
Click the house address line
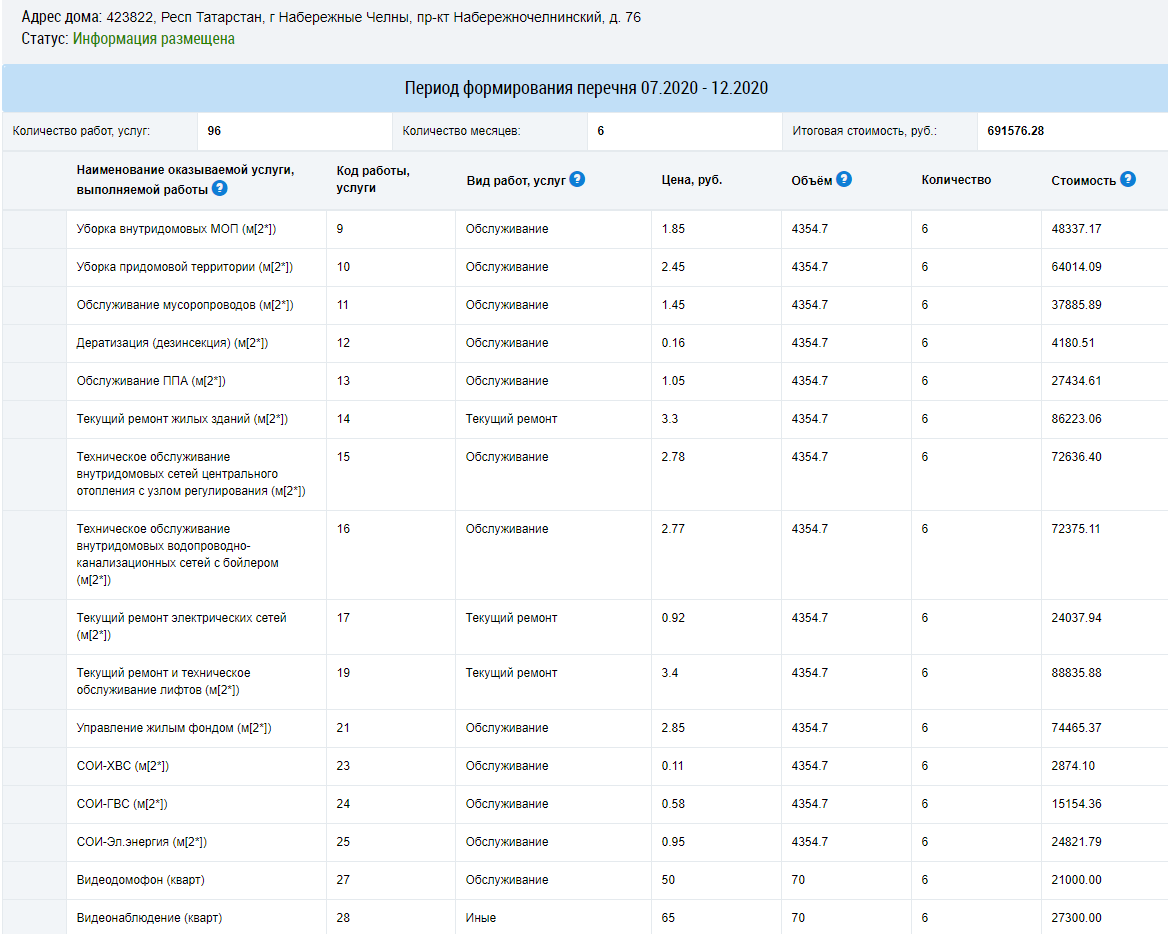point(331,17)
